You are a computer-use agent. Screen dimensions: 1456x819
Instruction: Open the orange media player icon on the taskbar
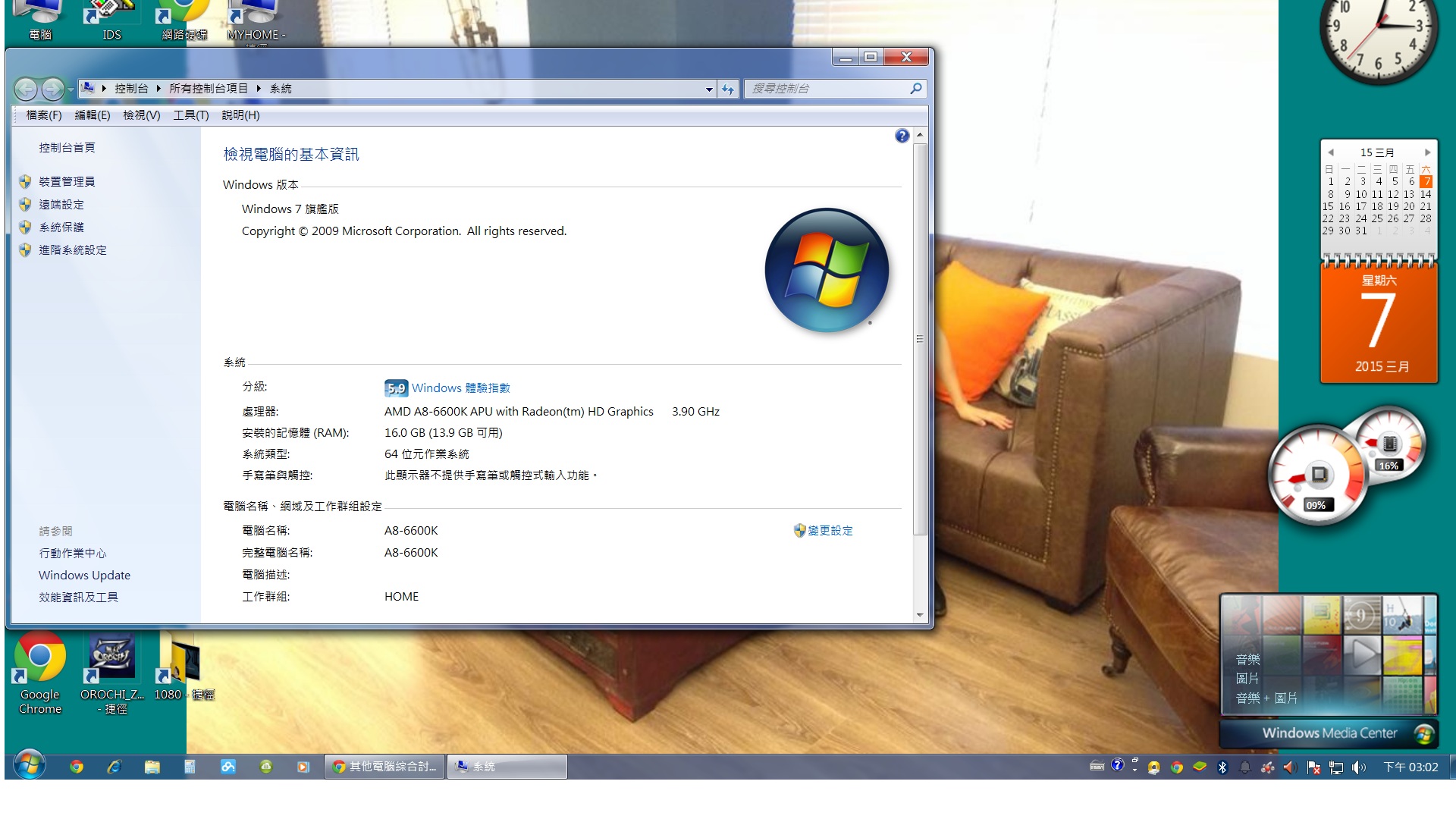point(303,767)
